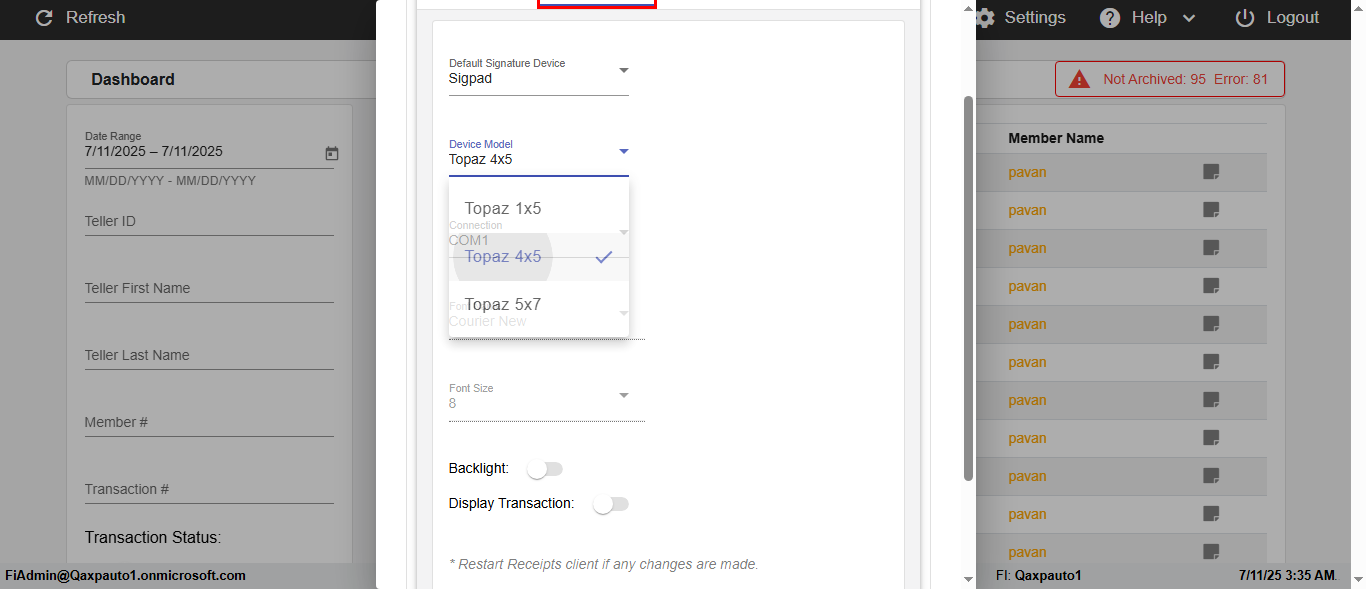This screenshot has width=1366, height=589.
Task: Expand the Default Signature Device dropdown
Action: [623, 71]
